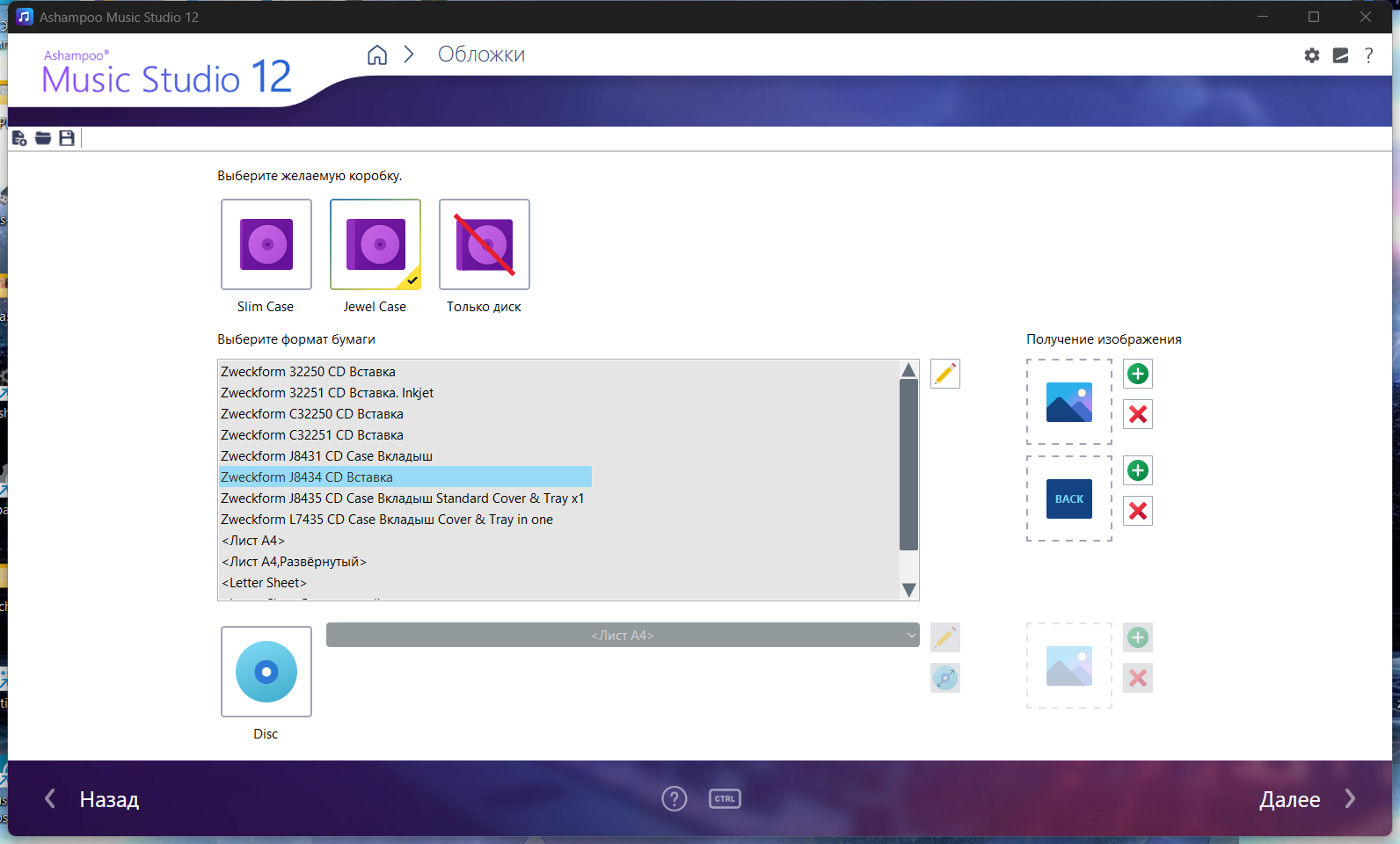Select Zweckform J8434 CD Вставка

(405, 477)
